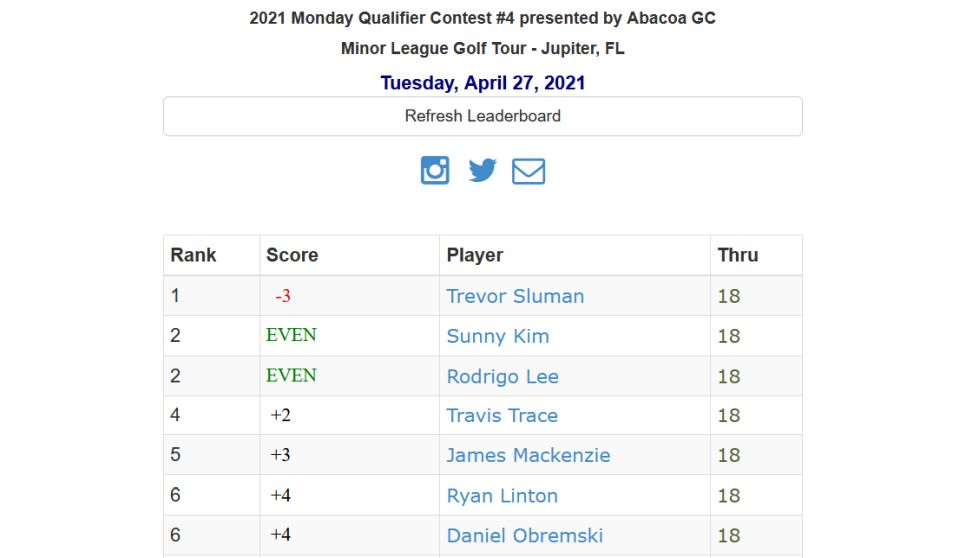
Task: Click the Rank column header
Action: (x=193, y=255)
